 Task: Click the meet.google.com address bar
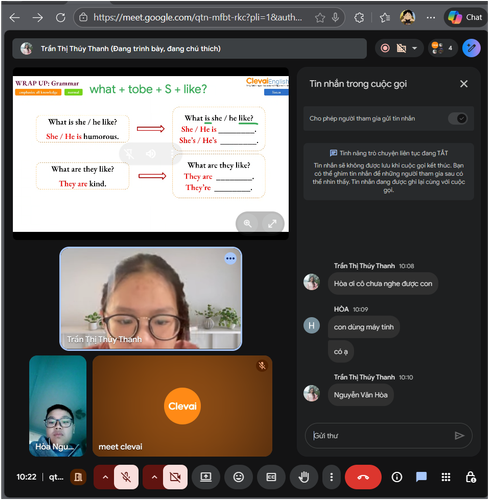[197, 17]
